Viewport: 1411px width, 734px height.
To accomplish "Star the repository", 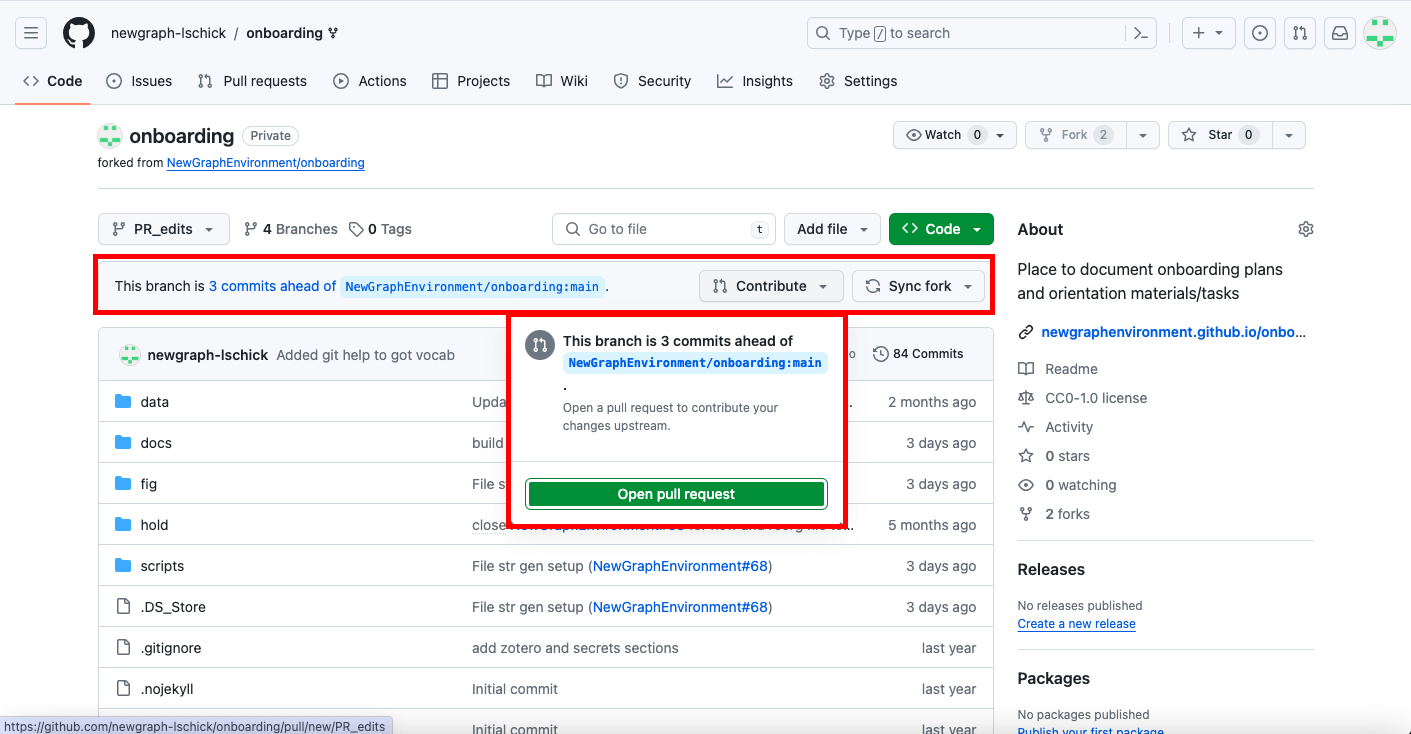I will point(1220,135).
